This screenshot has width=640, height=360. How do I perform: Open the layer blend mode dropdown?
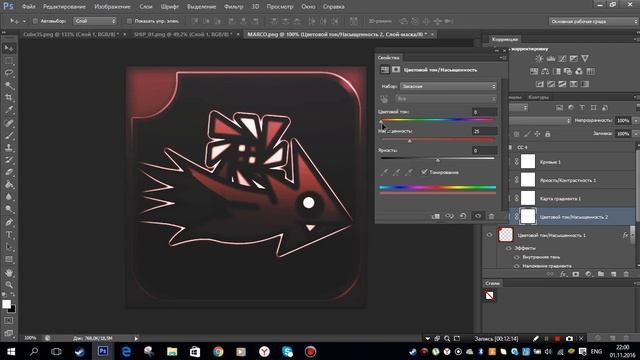click(x=539, y=120)
